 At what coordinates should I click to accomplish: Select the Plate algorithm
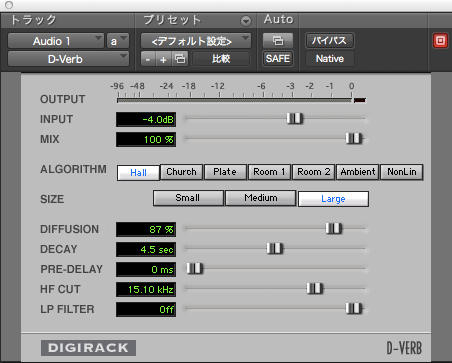[225, 172]
